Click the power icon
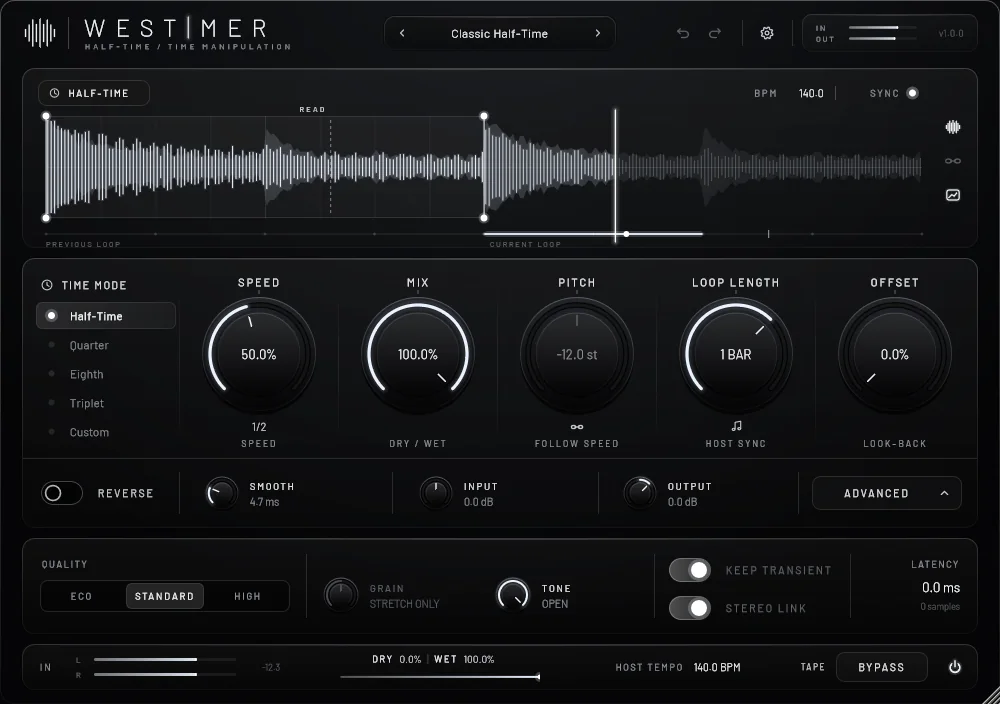 click(x=954, y=667)
